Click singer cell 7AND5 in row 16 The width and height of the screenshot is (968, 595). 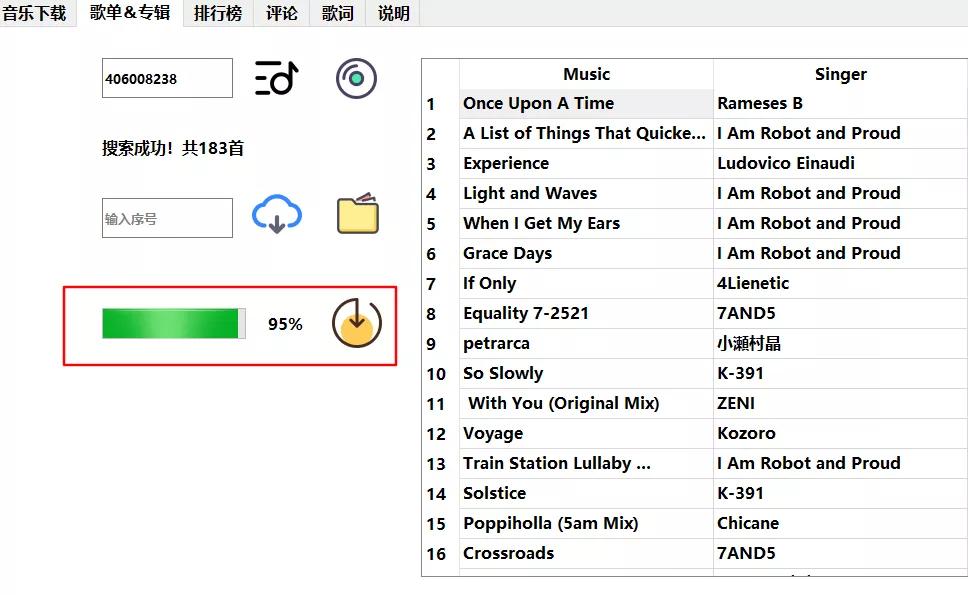[x=840, y=554]
